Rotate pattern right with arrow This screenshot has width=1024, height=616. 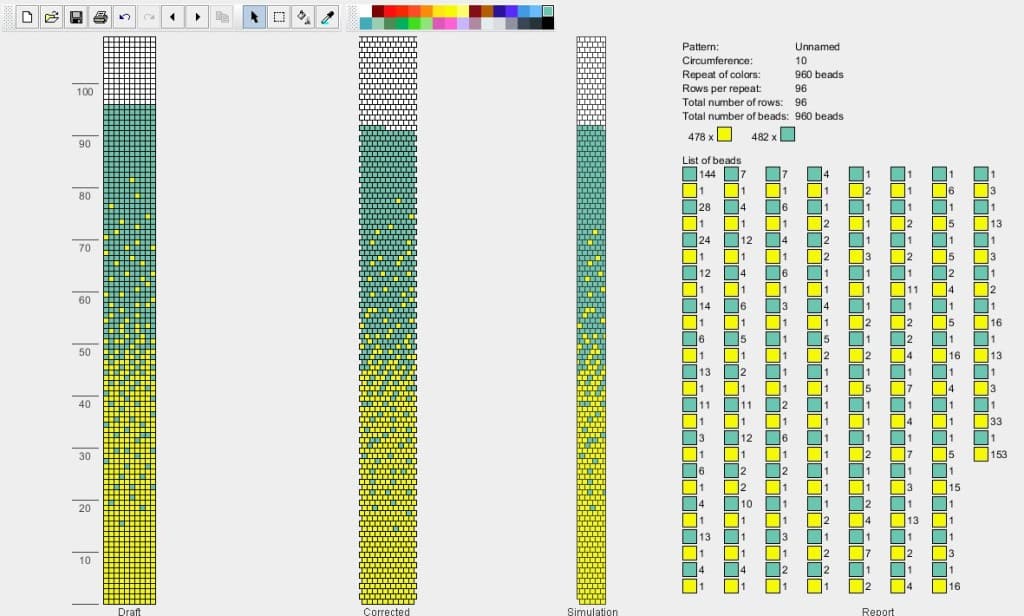coord(197,17)
